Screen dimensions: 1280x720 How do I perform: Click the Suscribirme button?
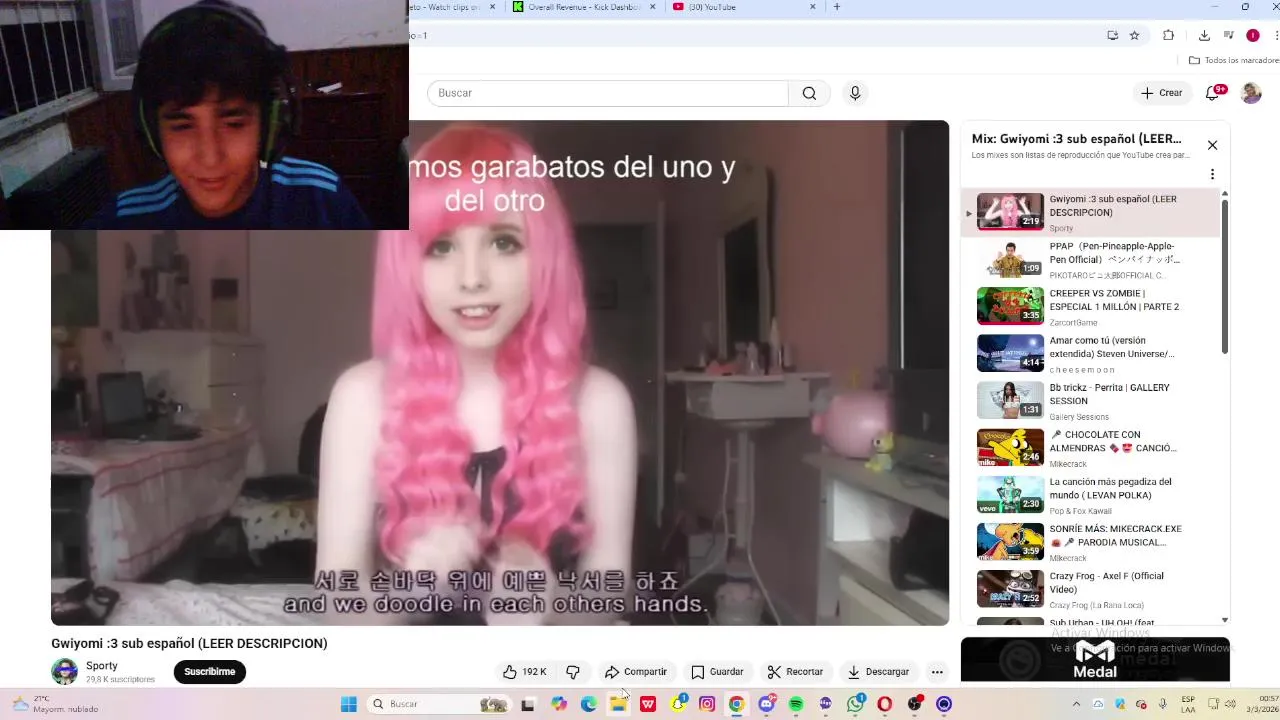[209, 672]
